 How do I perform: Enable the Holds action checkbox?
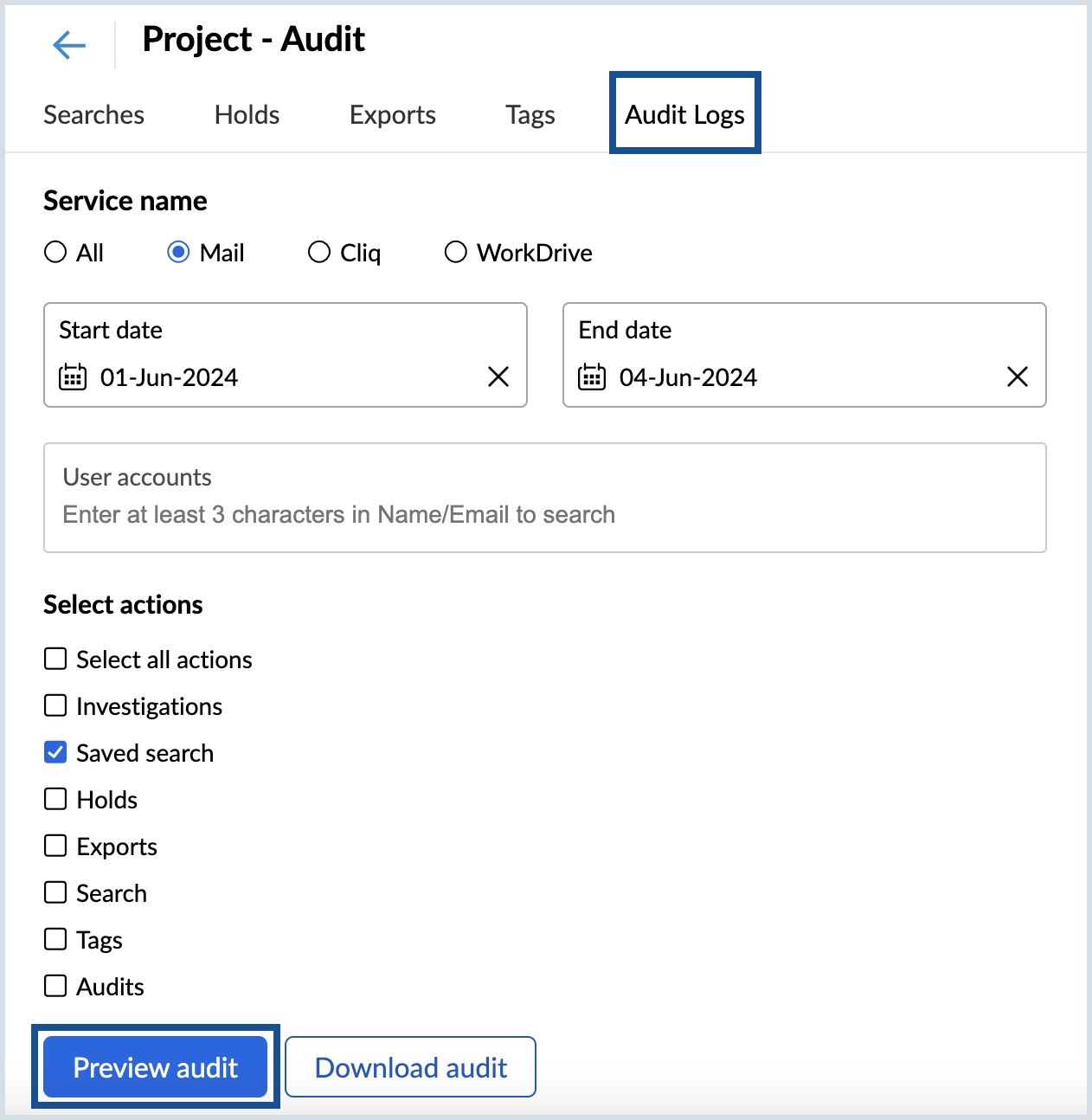coord(55,798)
